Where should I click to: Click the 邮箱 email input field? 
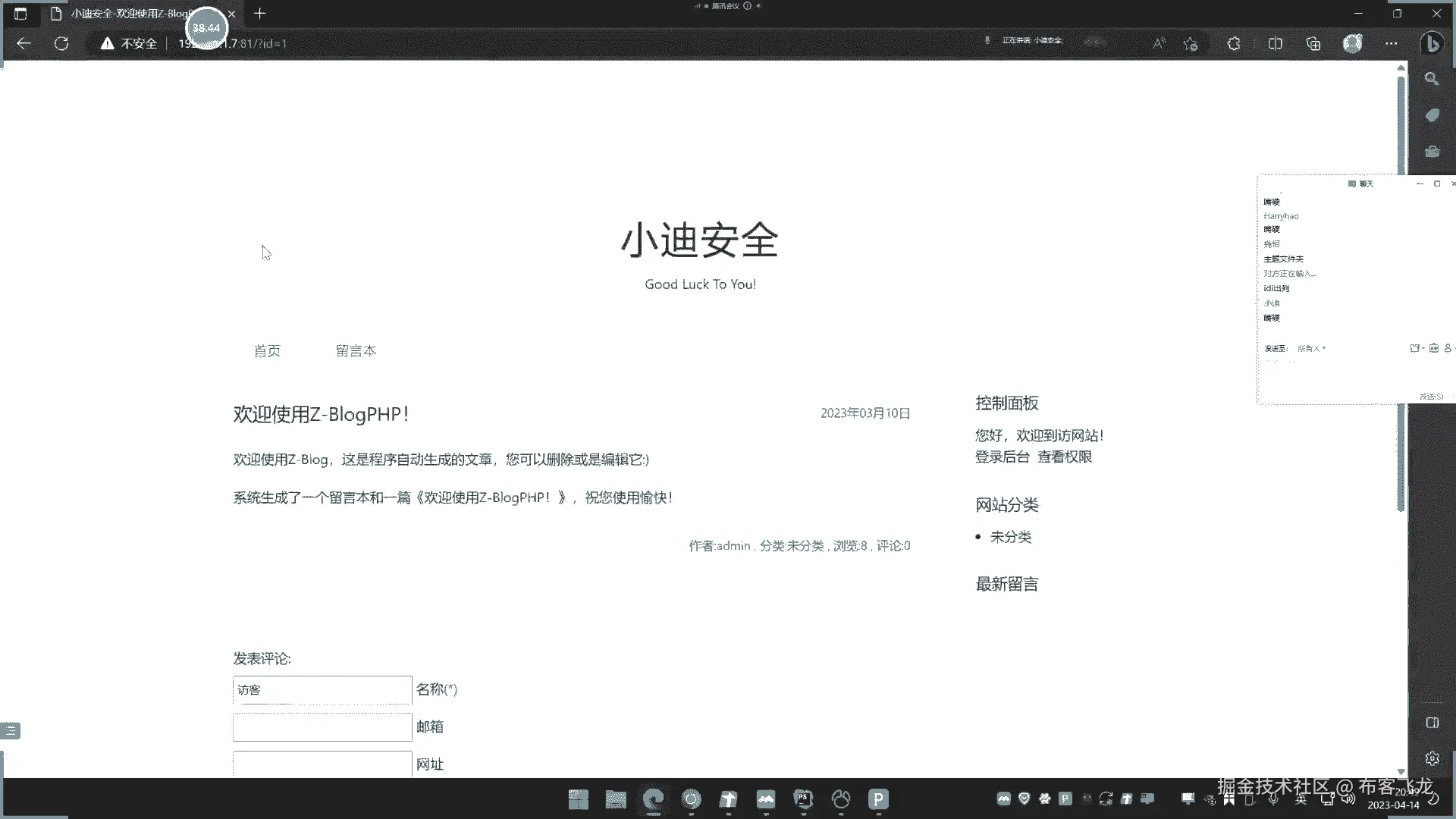coord(322,727)
